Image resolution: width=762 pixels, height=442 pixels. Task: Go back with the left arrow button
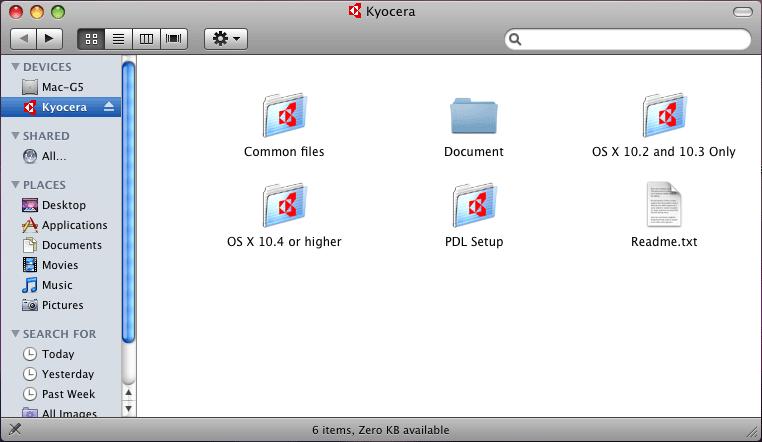(23, 39)
